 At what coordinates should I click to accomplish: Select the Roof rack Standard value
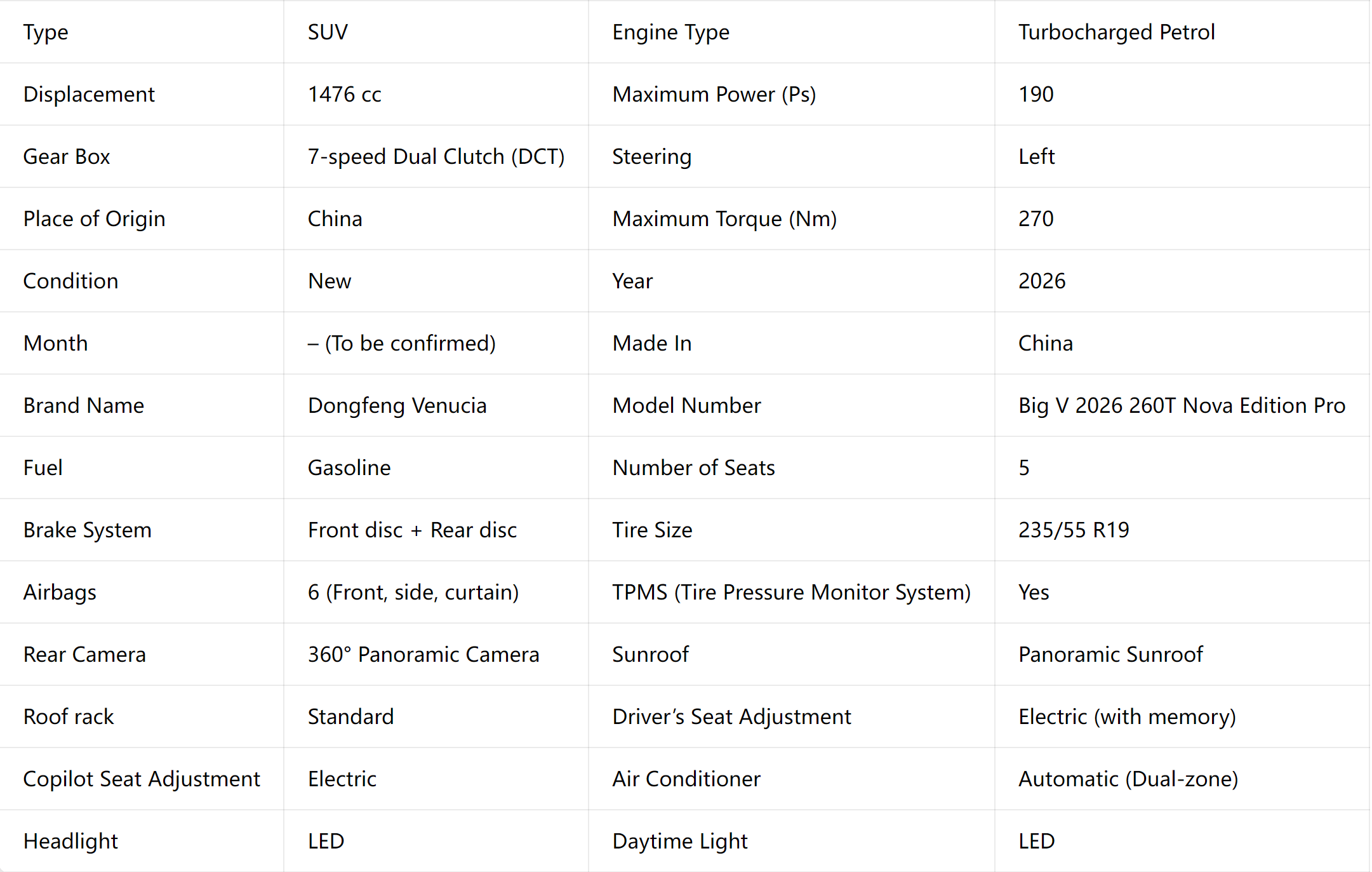click(x=350, y=716)
